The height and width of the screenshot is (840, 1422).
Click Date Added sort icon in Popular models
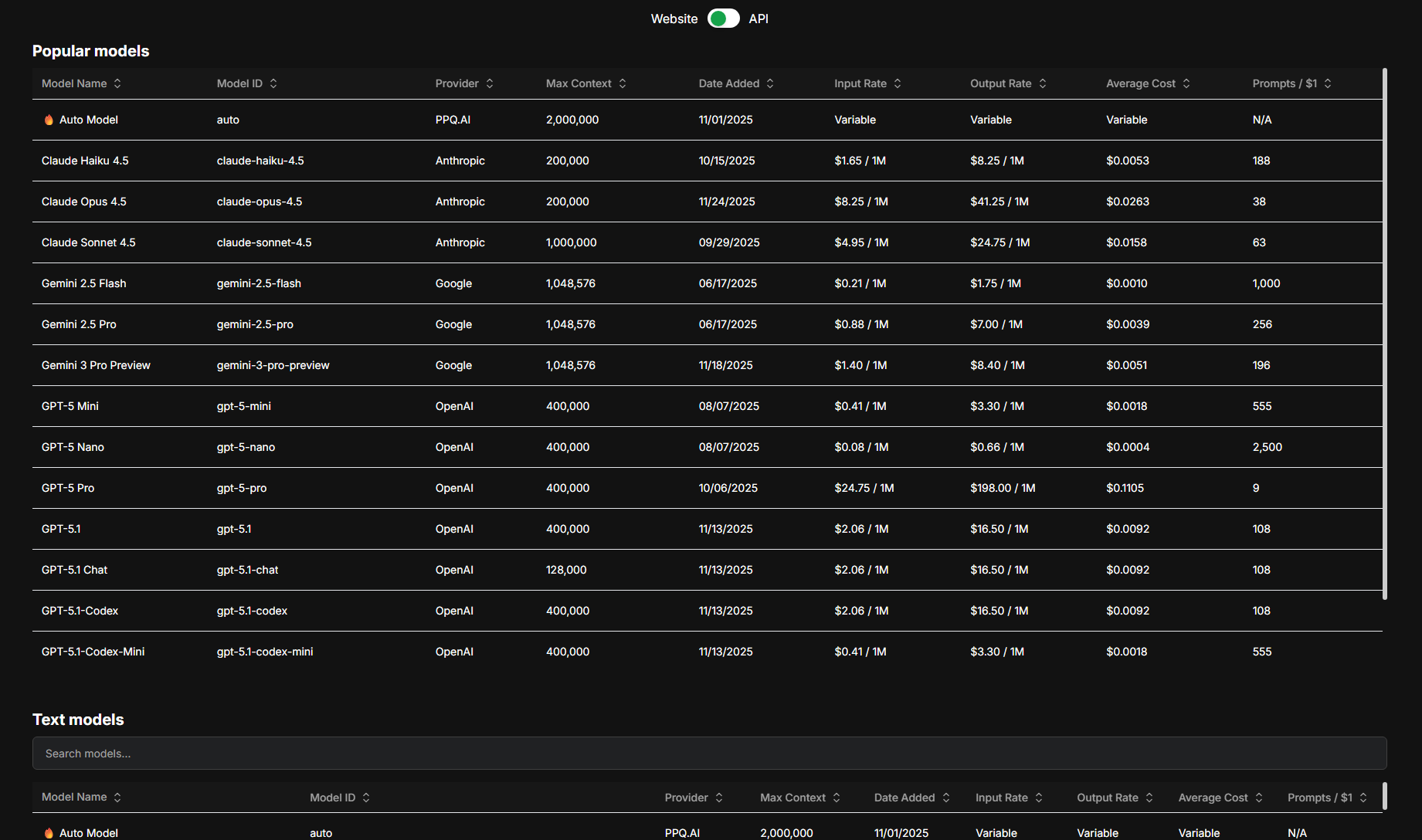770,83
